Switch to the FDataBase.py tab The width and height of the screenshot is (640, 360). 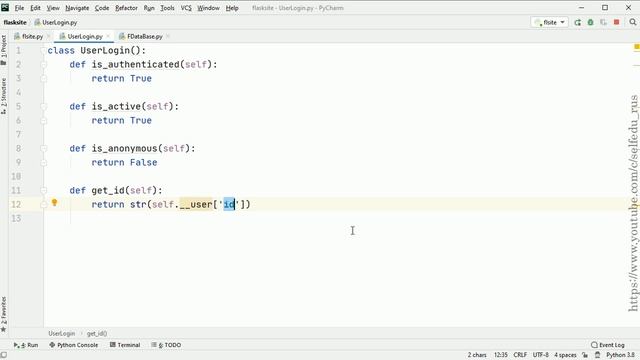[x=144, y=36]
